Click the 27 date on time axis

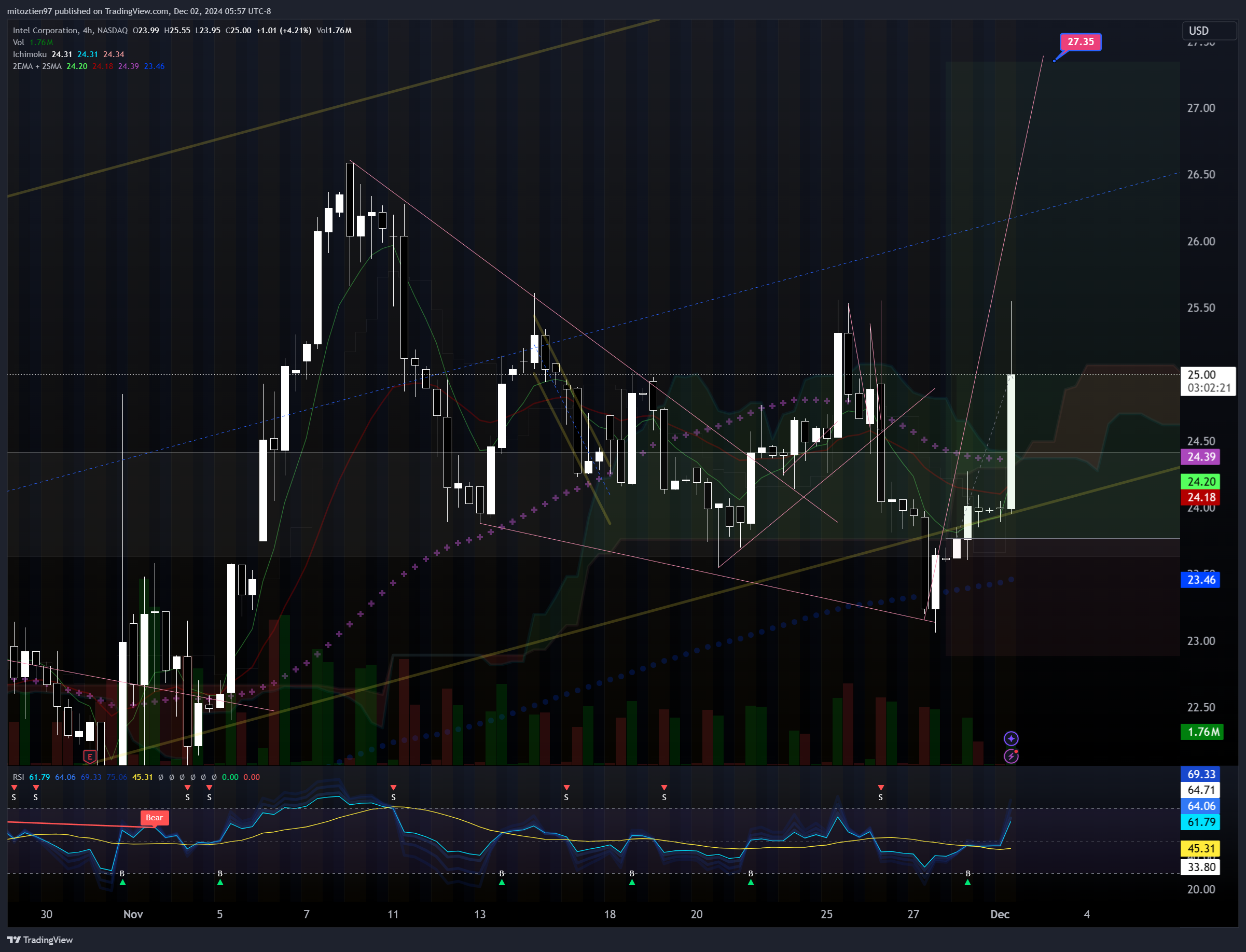(x=913, y=914)
